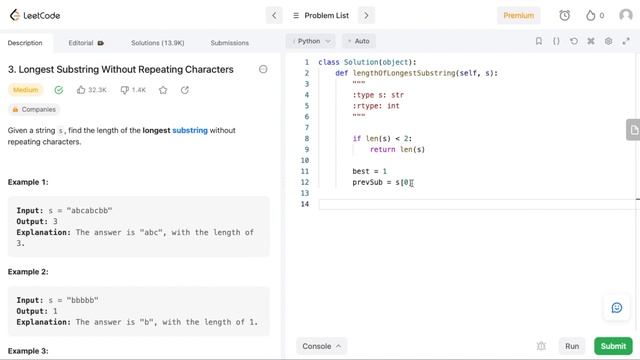
Task: Click into empty code line 14
Action: [x=477, y=204]
